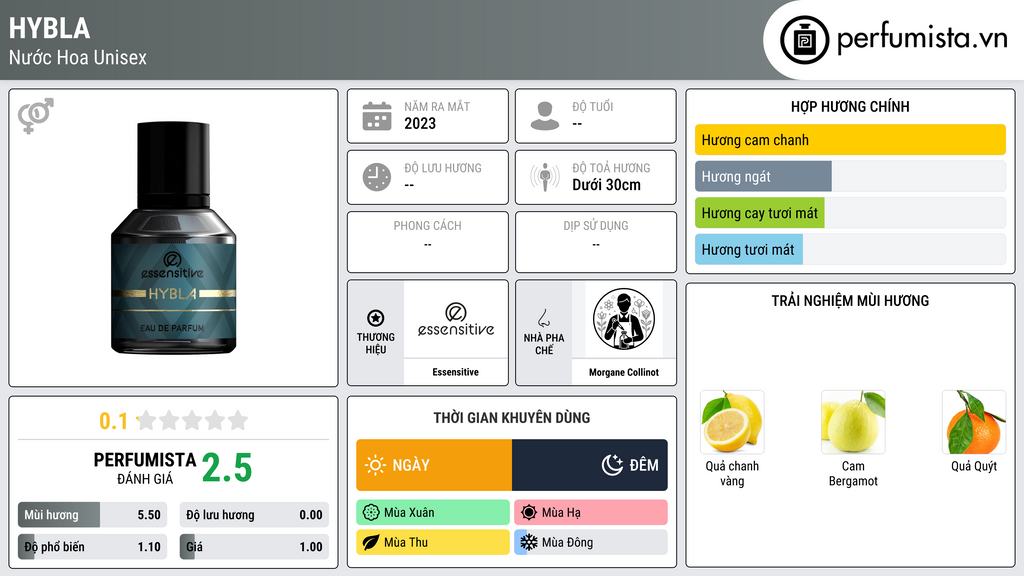
Task: Click the person icon beside Độ tuổi
Action: (x=545, y=116)
